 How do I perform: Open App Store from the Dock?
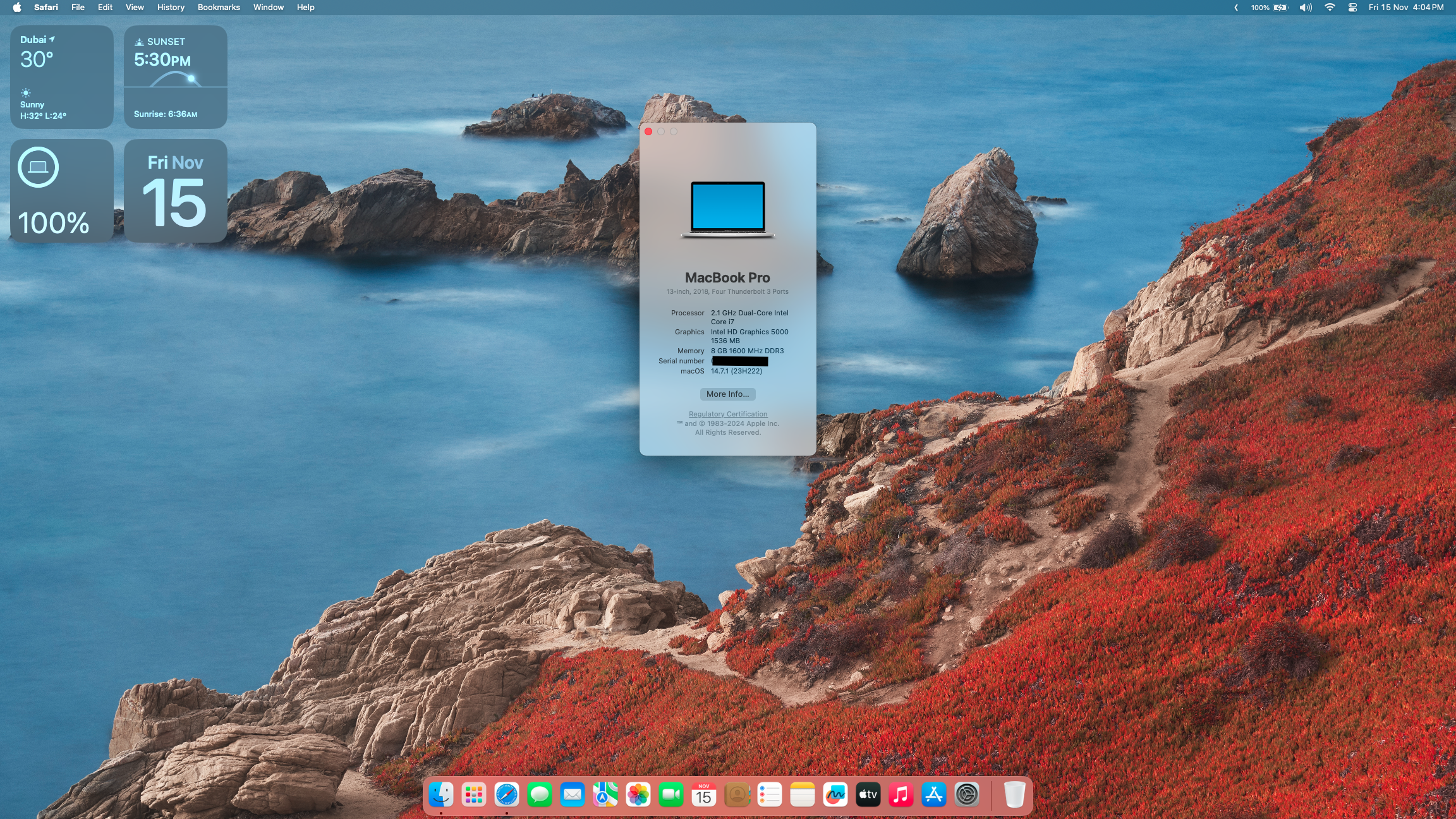click(934, 794)
